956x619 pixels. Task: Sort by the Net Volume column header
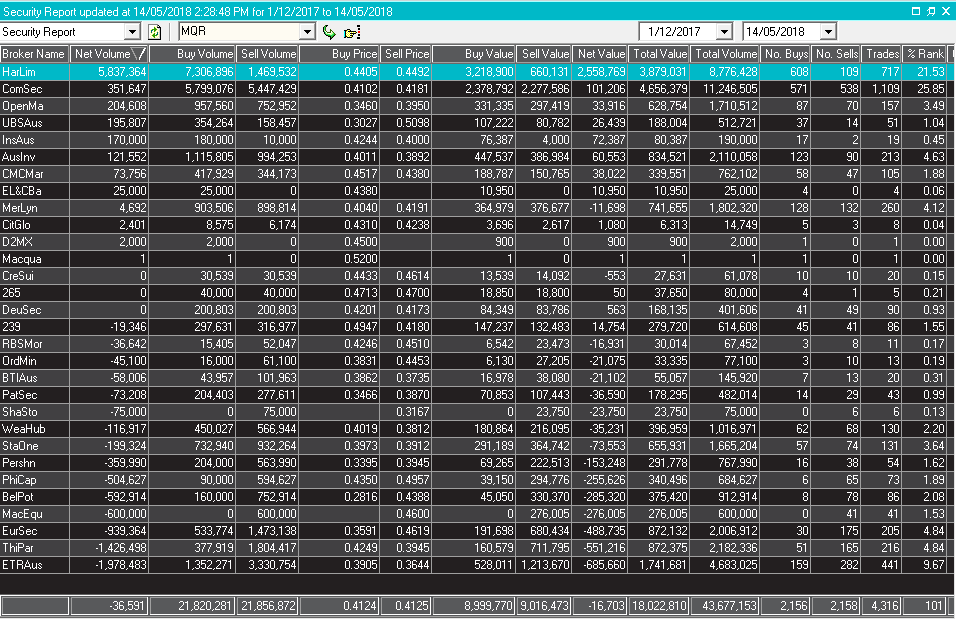[x=109, y=54]
